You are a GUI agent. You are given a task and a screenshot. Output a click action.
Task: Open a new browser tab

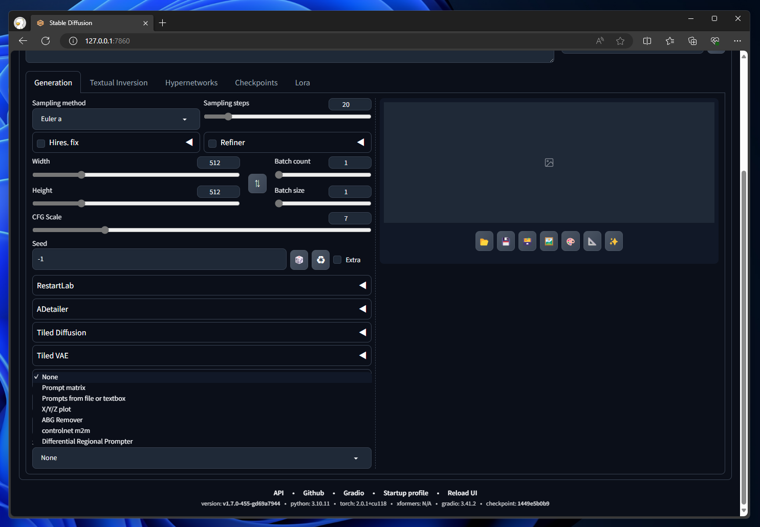162,23
